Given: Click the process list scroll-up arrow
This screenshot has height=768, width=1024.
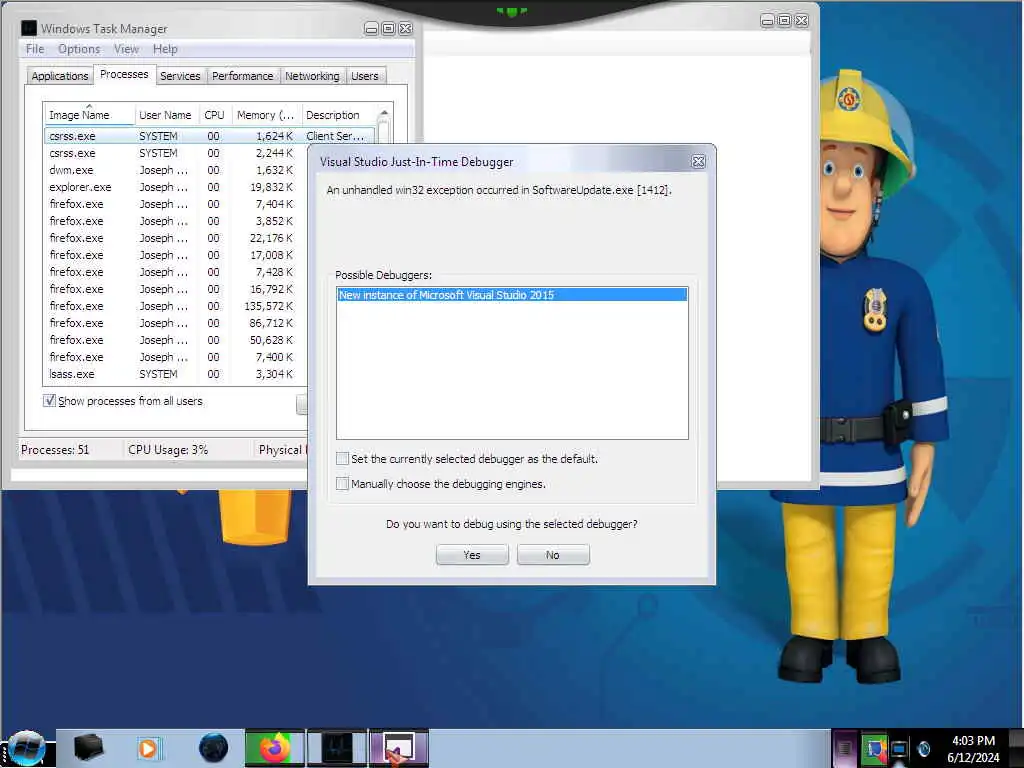Looking at the screenshot, I should pyautogui.click(x=384, y=114).
